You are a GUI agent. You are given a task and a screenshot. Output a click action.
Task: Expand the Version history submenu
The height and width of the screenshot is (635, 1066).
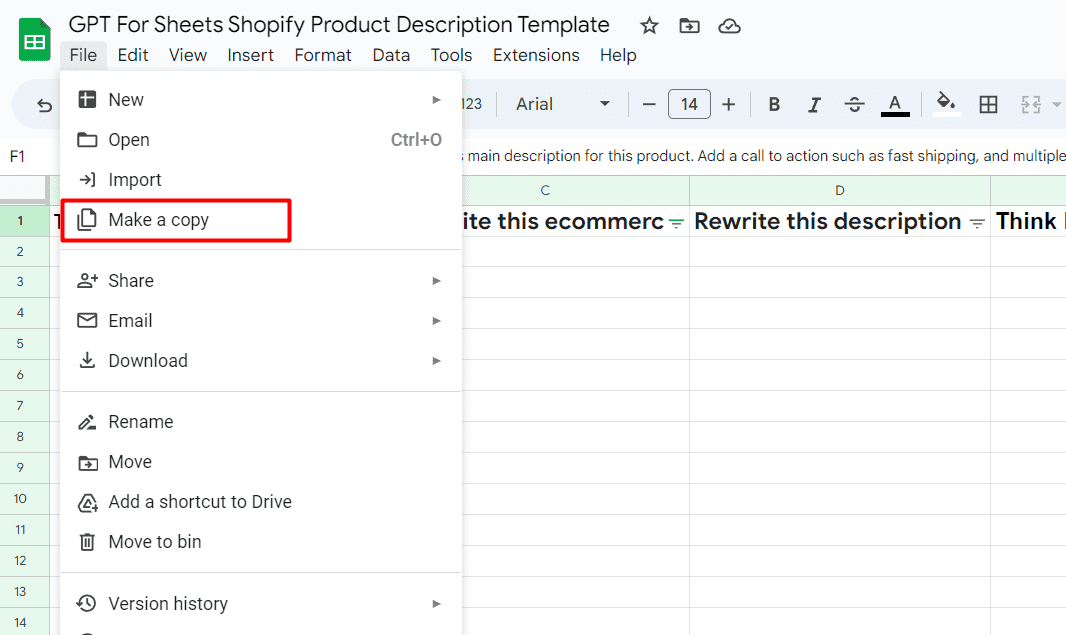(x=261, y=604)
